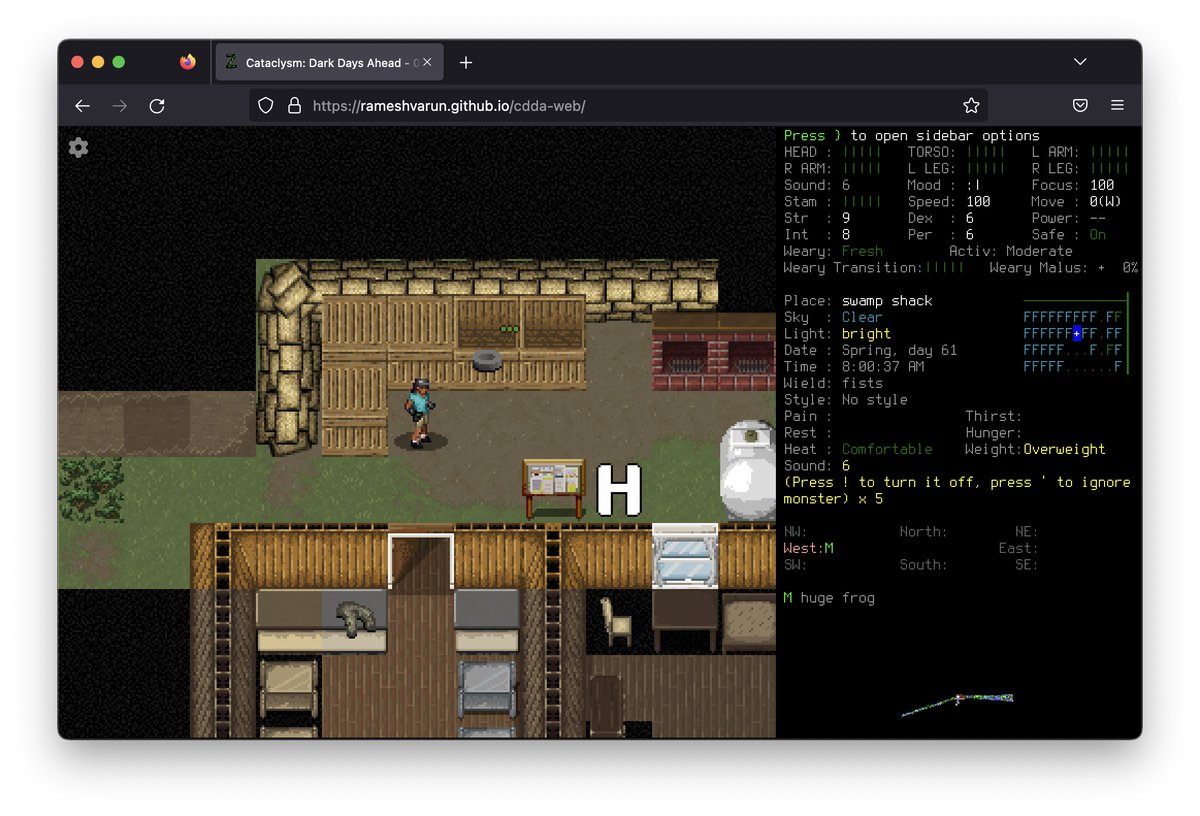1200x816 pixels.
Task: Click the macOS green maximize button
Action: click(x=119, y=62)
